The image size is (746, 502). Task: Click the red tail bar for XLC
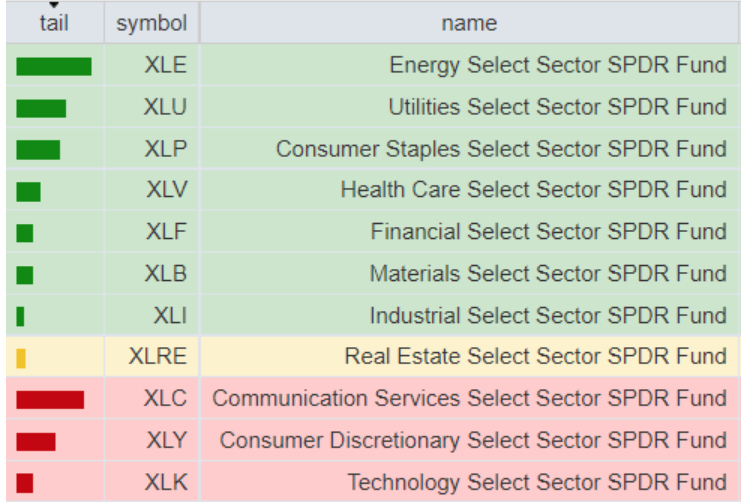50,399
